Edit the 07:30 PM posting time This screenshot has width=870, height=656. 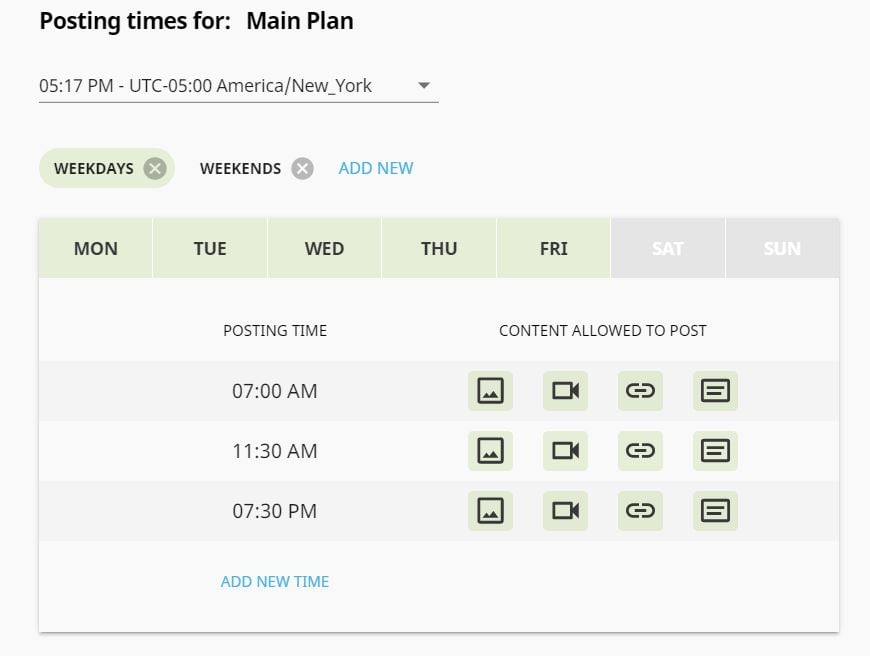pyautogui.click(x=275, y=511)
